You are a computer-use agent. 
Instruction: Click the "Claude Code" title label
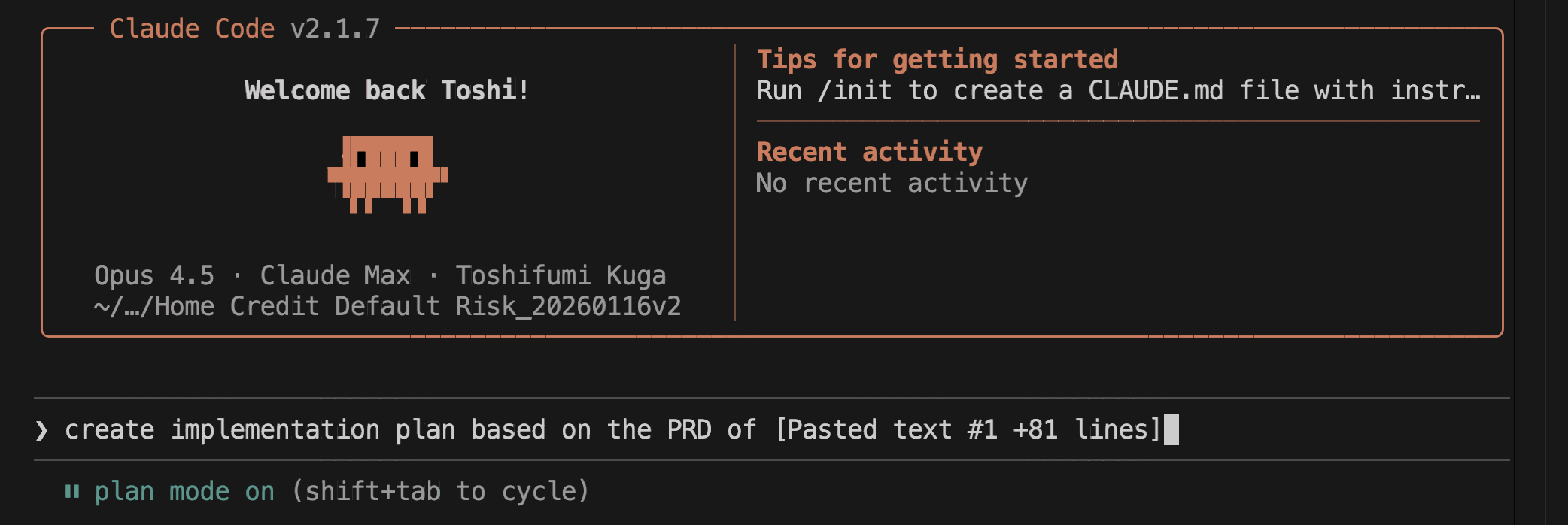[192, 29]
